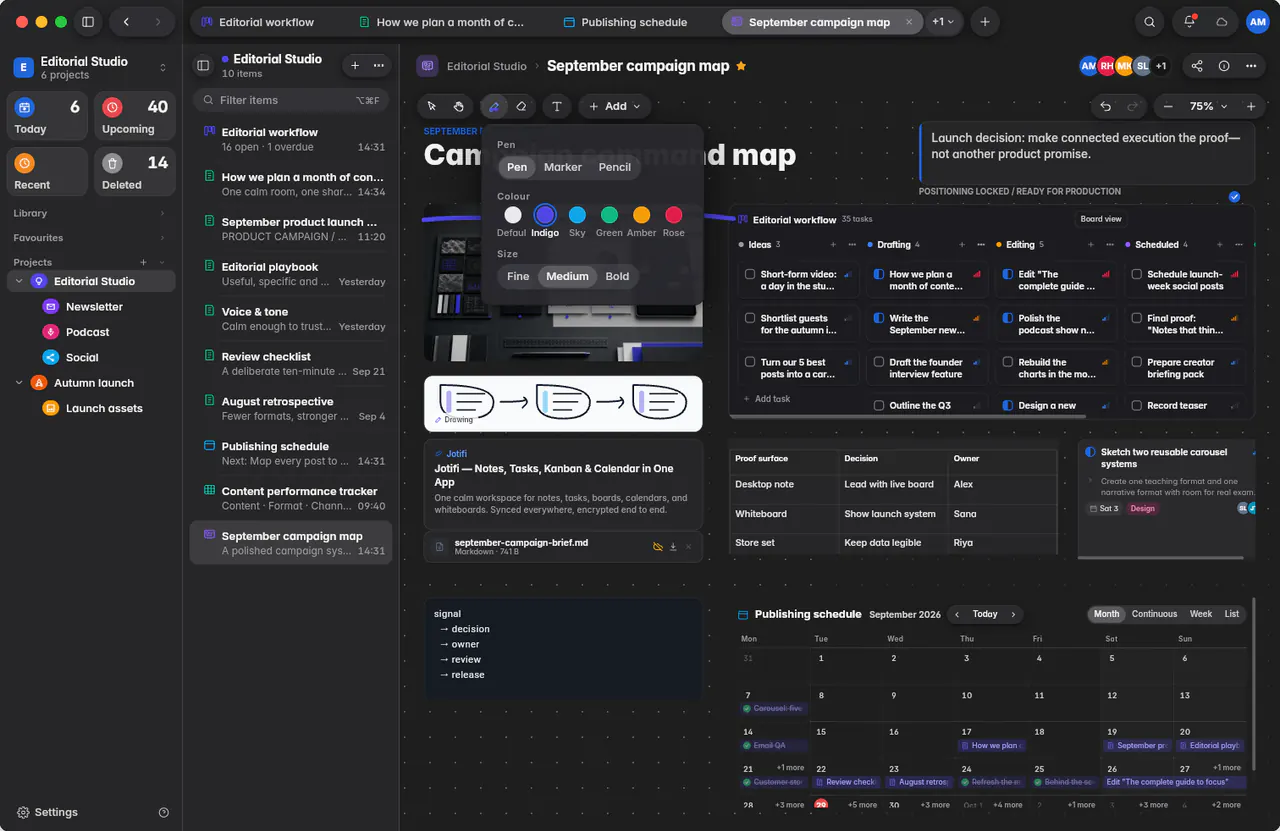Choose the text tool

[557, 106]
